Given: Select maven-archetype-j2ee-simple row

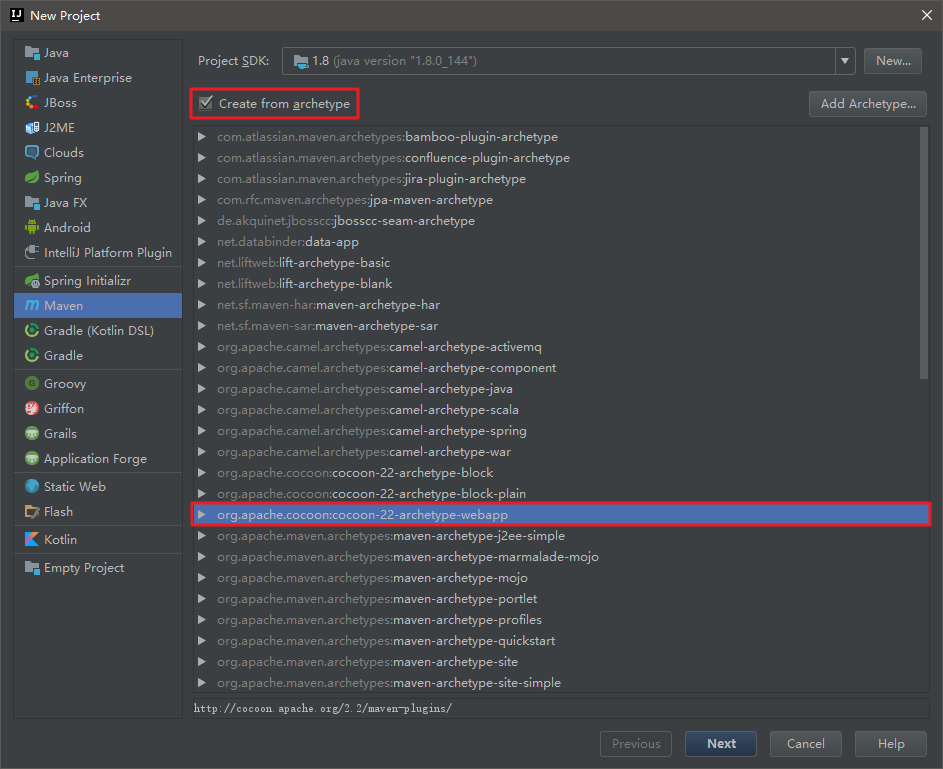Looking at the screenshot, I should pos(561,536).
